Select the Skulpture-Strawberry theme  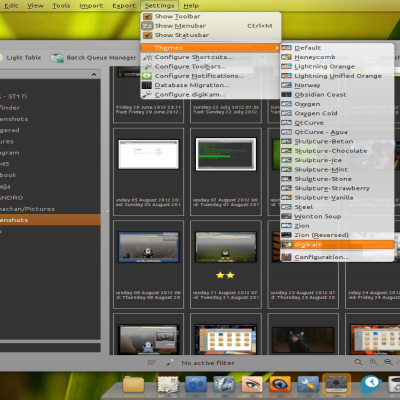pos(337,188)
